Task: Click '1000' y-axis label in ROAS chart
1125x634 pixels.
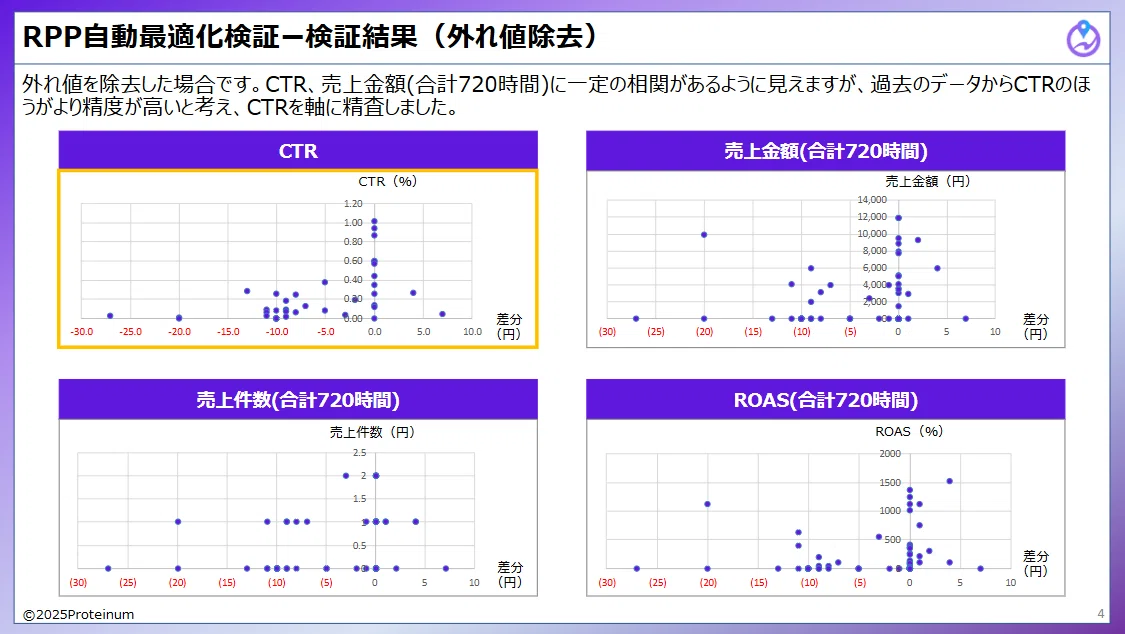Action: pos(890,511)
